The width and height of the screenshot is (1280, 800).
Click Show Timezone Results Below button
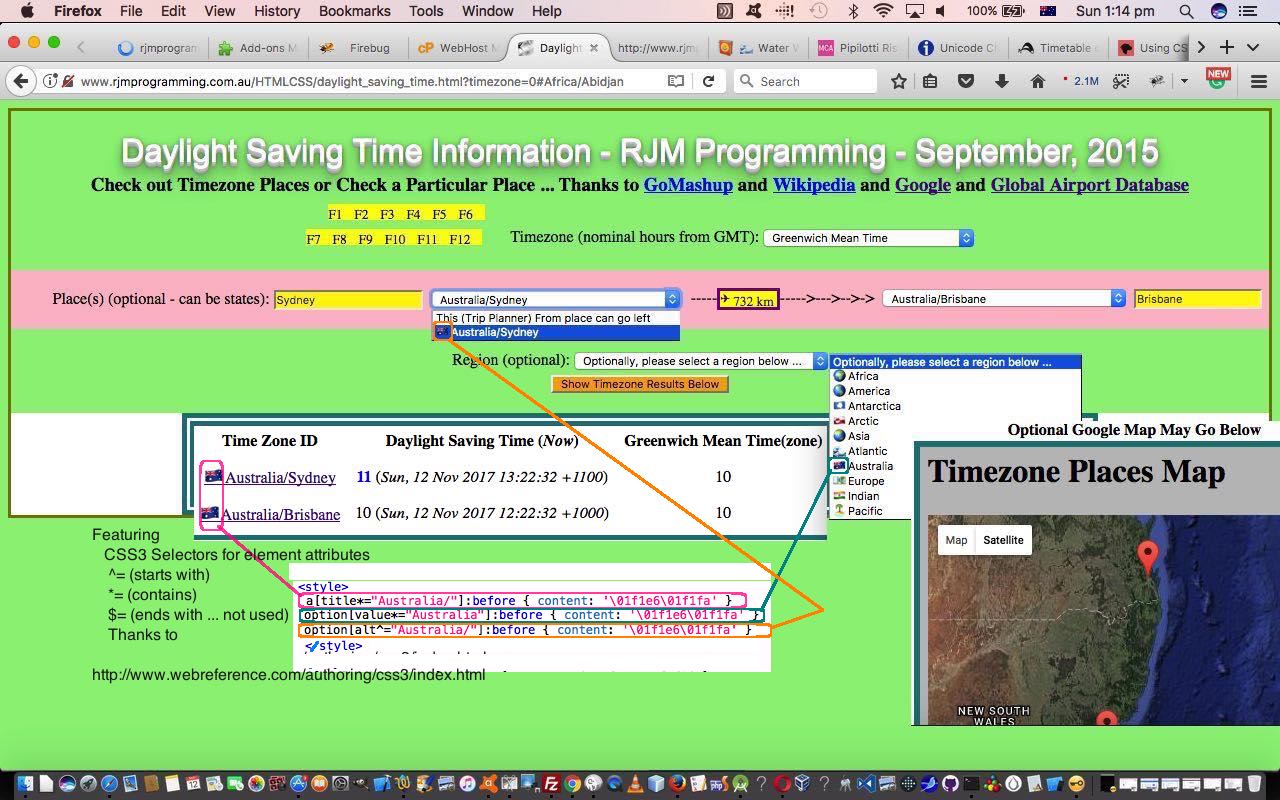[640, 384]
